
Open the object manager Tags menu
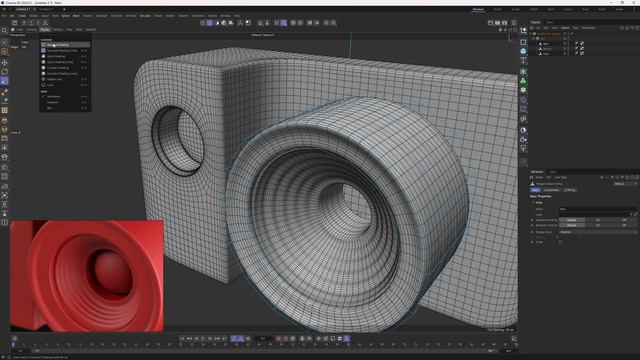pyautogui.click(x=575, y=28)
